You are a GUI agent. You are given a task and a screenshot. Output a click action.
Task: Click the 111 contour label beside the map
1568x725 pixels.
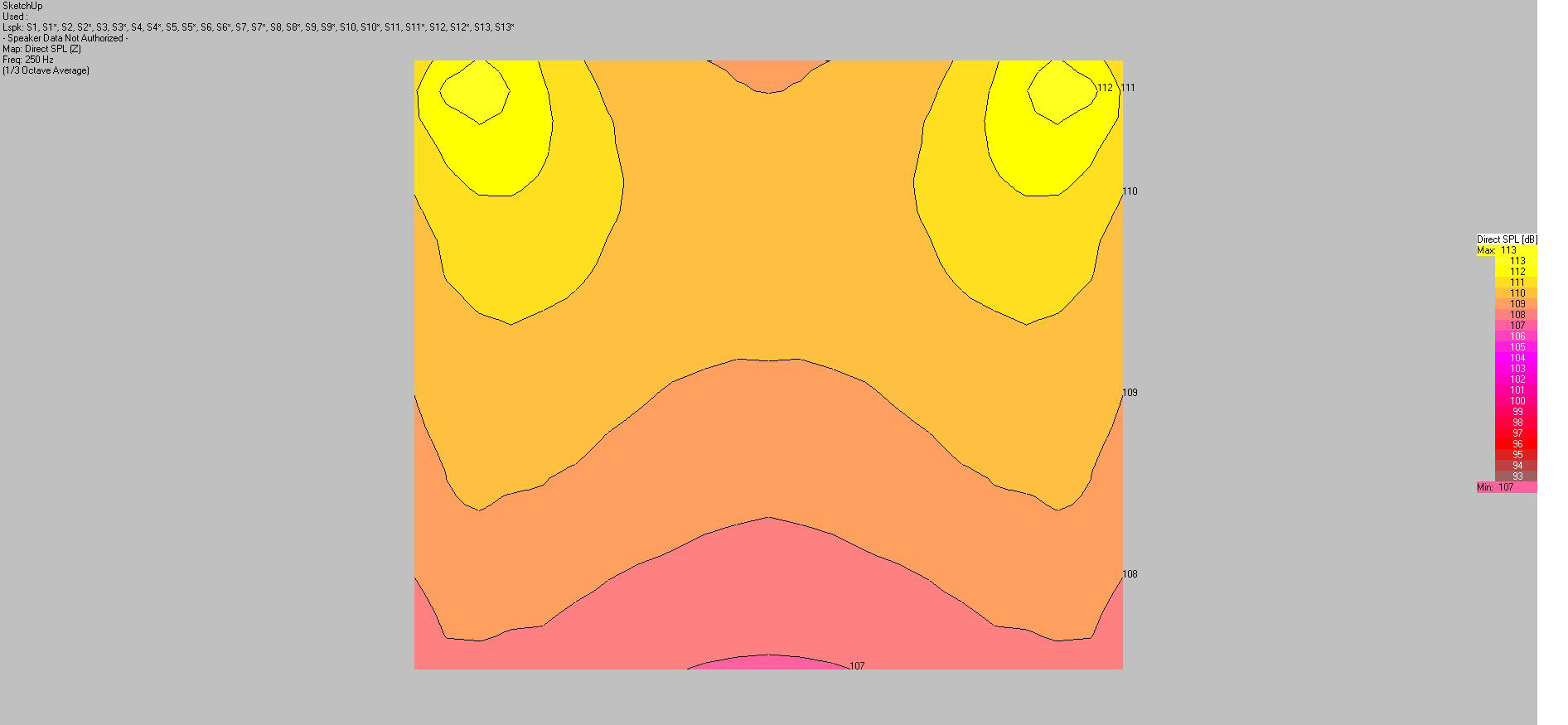point(1129,88)
